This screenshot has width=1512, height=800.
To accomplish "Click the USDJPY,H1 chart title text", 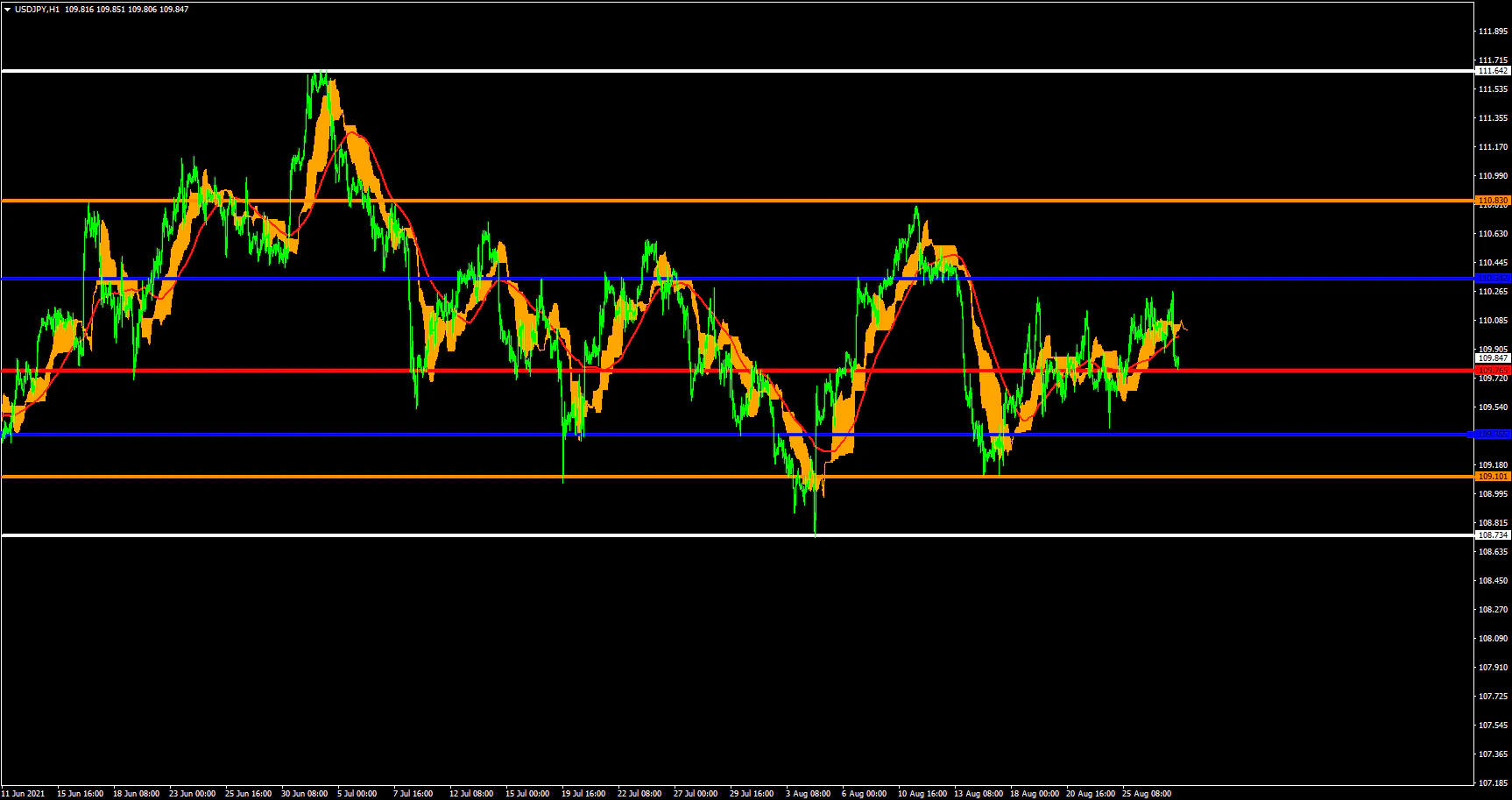I will [x=37, y=10].
